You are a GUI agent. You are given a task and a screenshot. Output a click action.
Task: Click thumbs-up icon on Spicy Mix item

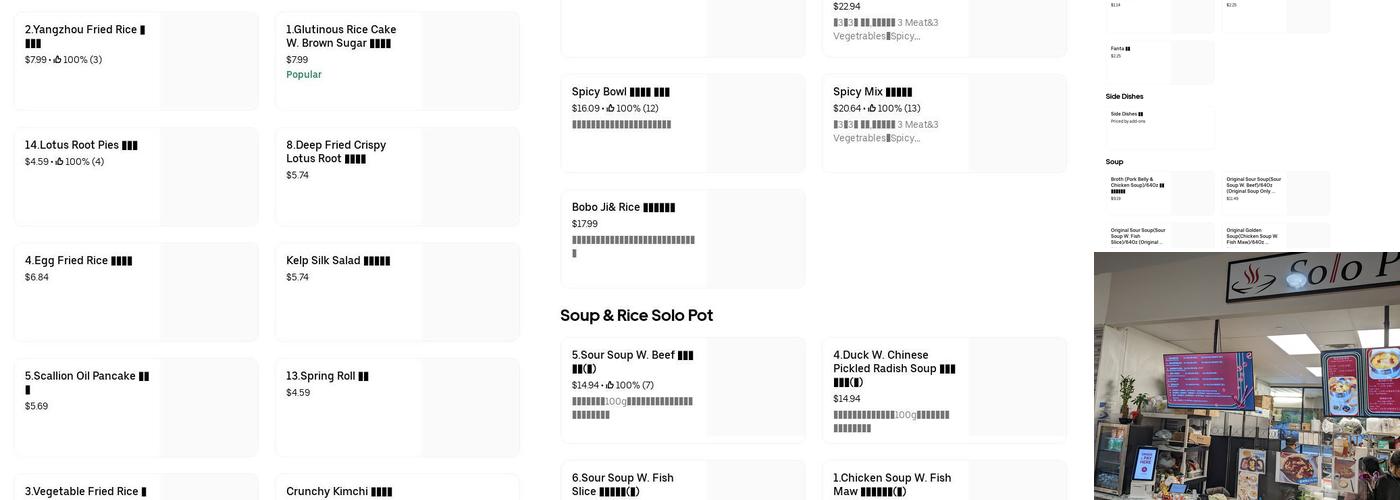[872, 109]
